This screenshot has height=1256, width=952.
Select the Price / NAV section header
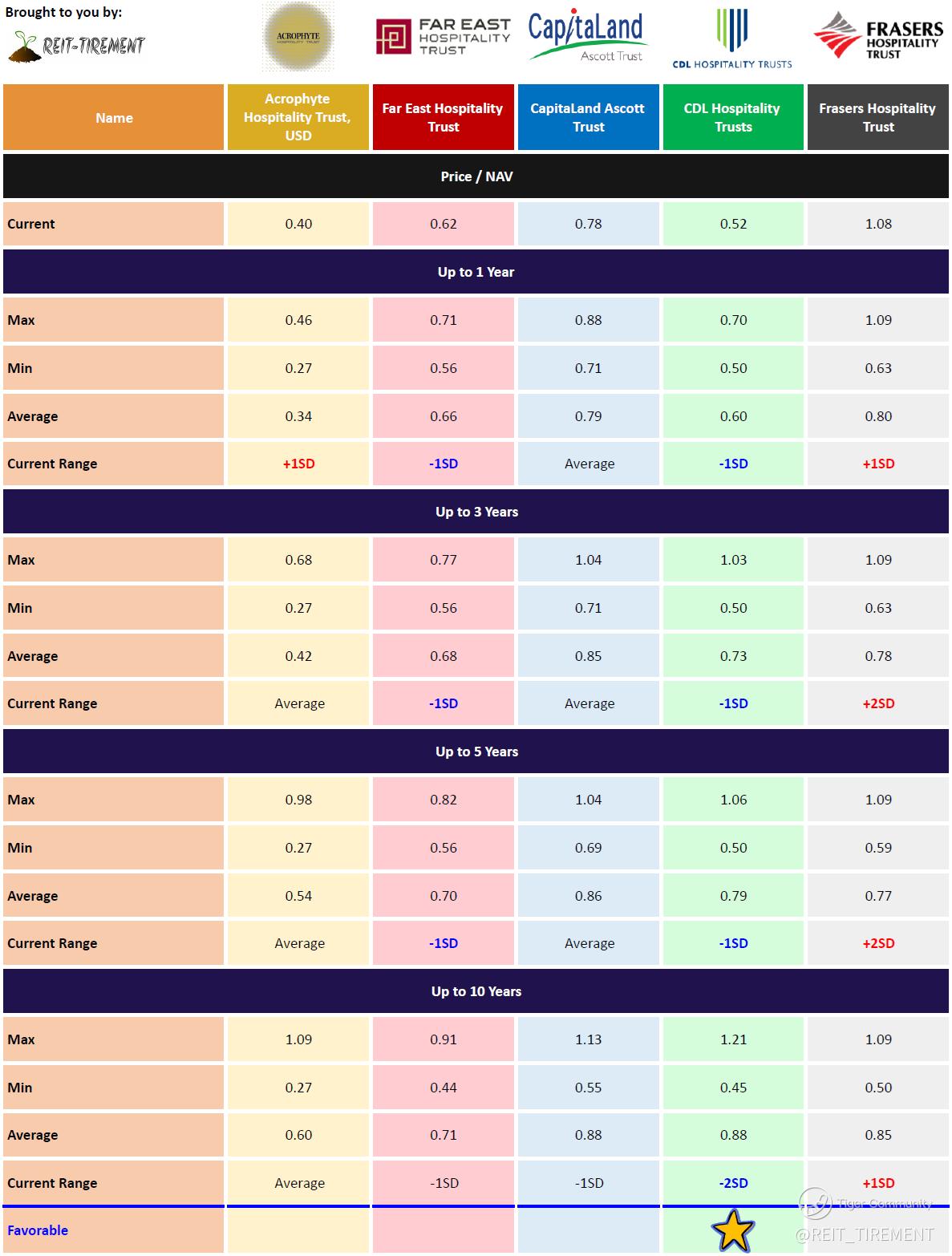pos(476,176)
